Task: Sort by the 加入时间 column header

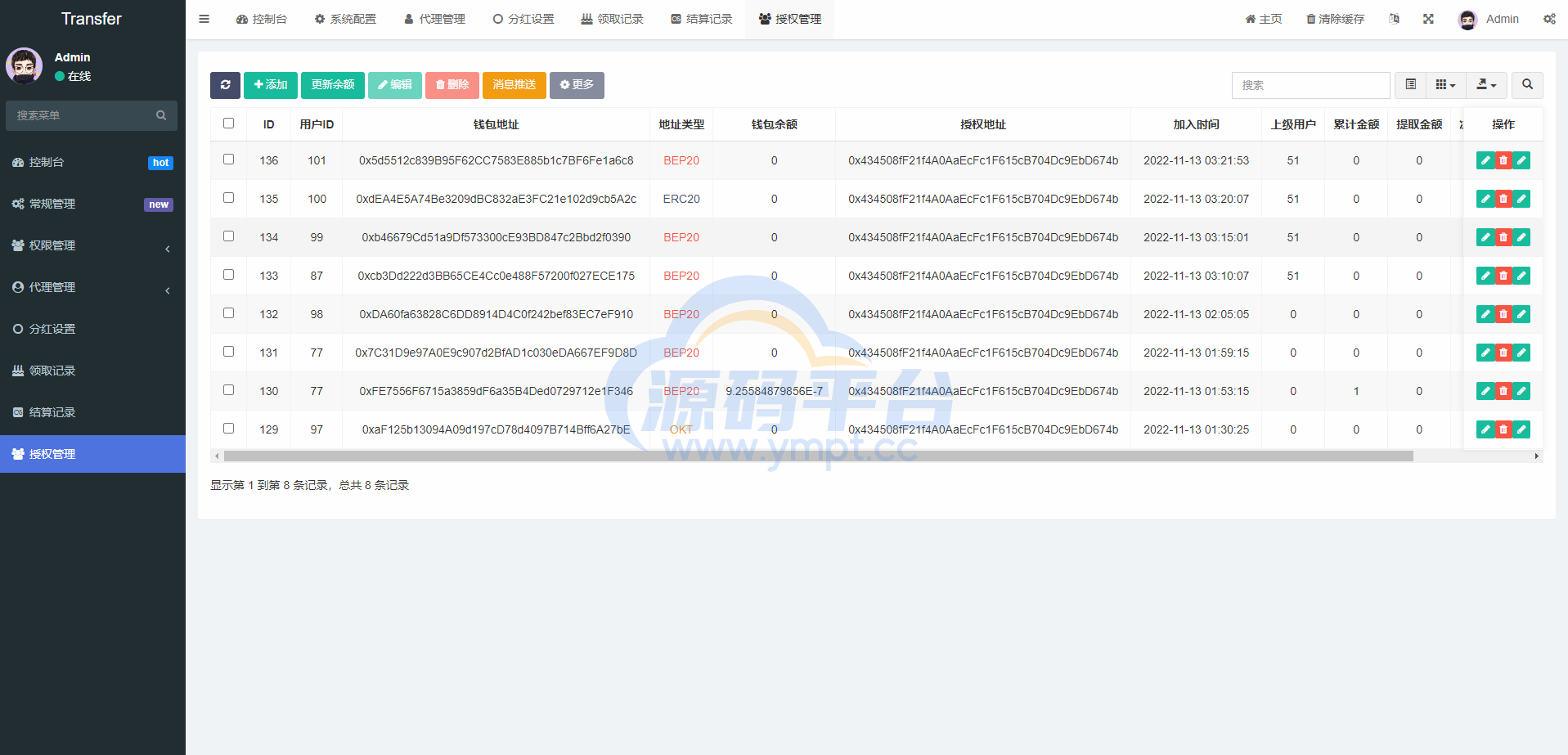Action: coord(1196,124)
